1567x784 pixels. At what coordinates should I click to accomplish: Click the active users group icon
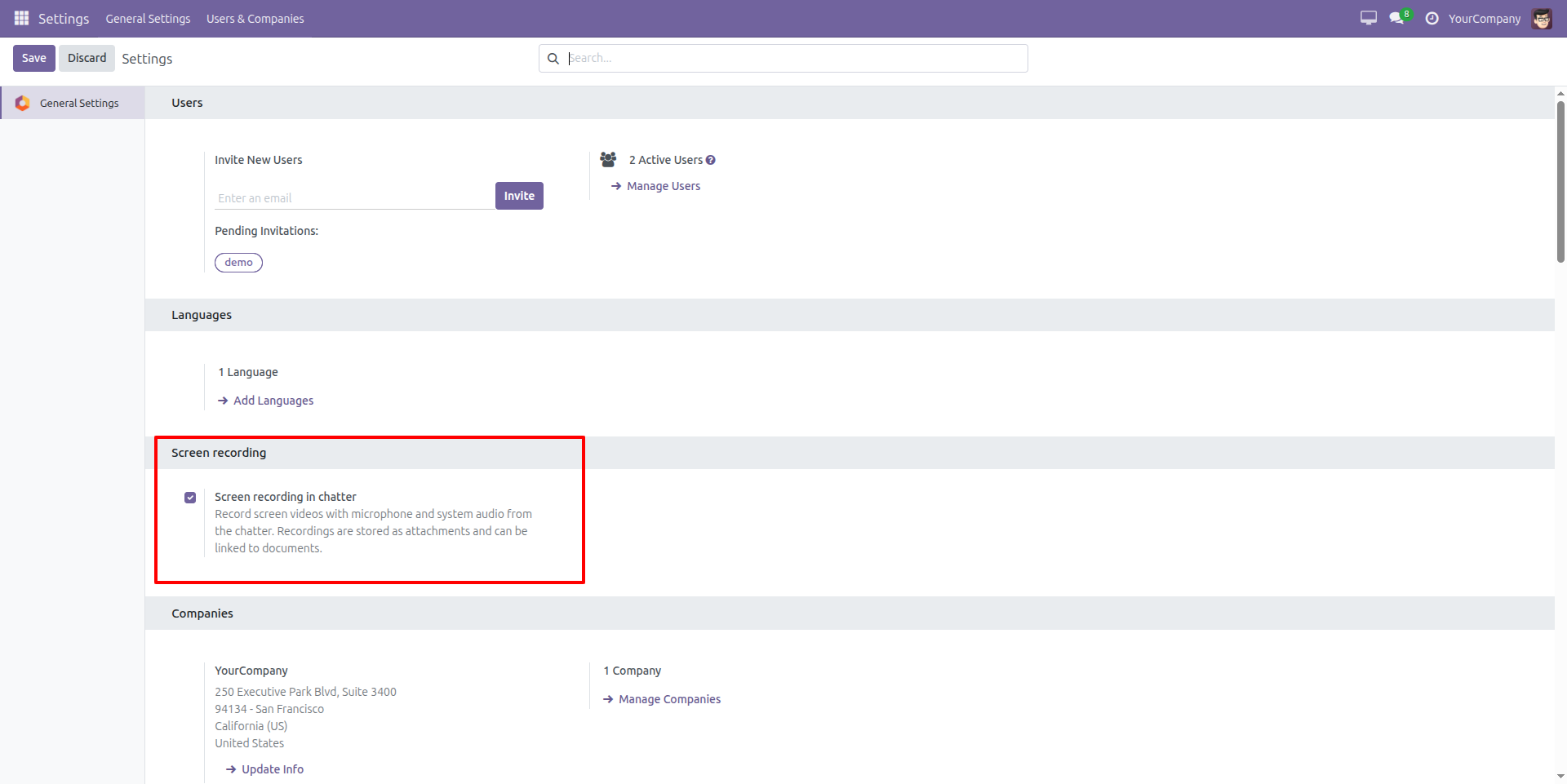[608, 159]
